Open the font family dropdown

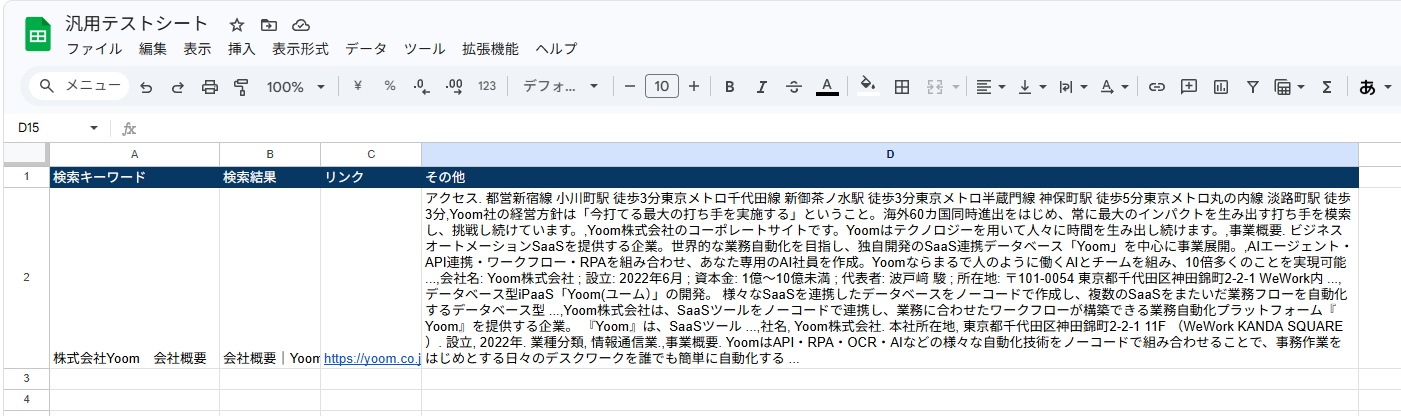tap(561, 87)
